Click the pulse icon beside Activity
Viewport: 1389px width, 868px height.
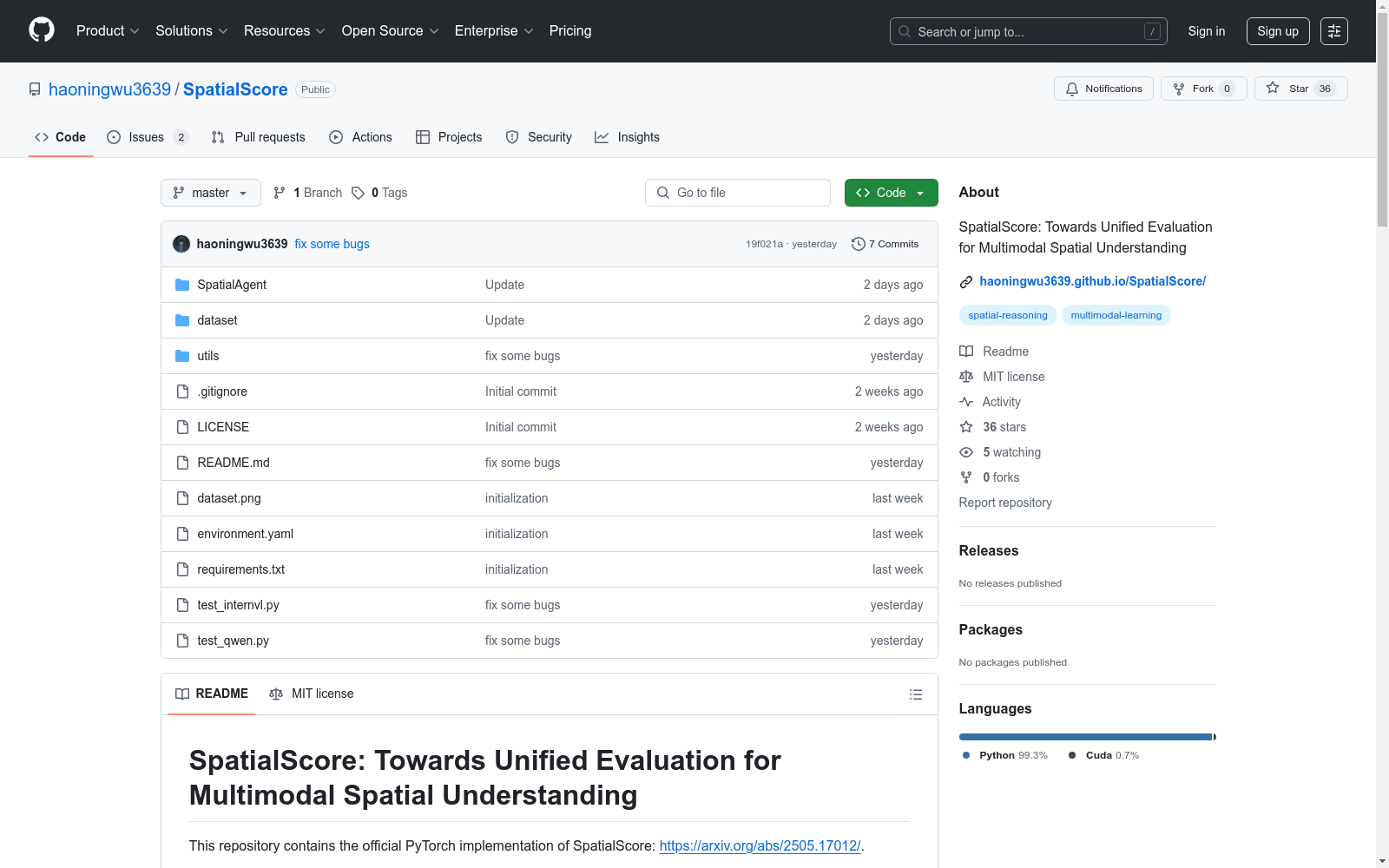click(x=966, y=402)
